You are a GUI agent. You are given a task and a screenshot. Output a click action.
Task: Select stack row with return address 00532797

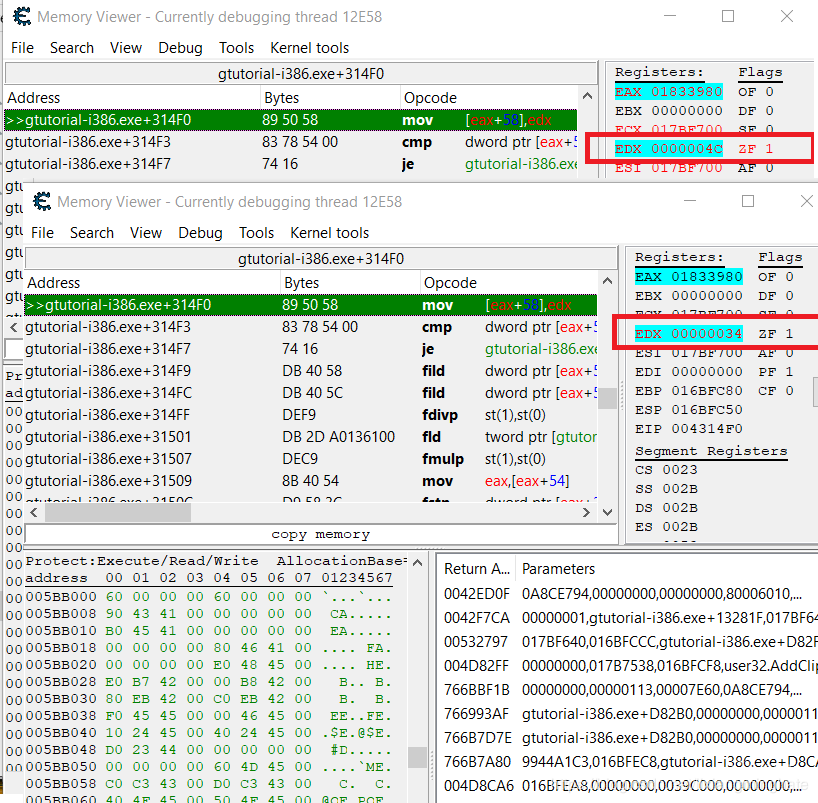pos(629,642)
